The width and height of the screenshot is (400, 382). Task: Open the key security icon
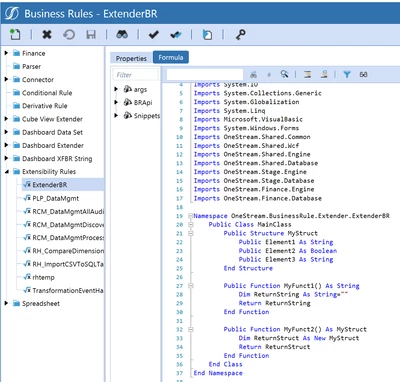(241, 34)
